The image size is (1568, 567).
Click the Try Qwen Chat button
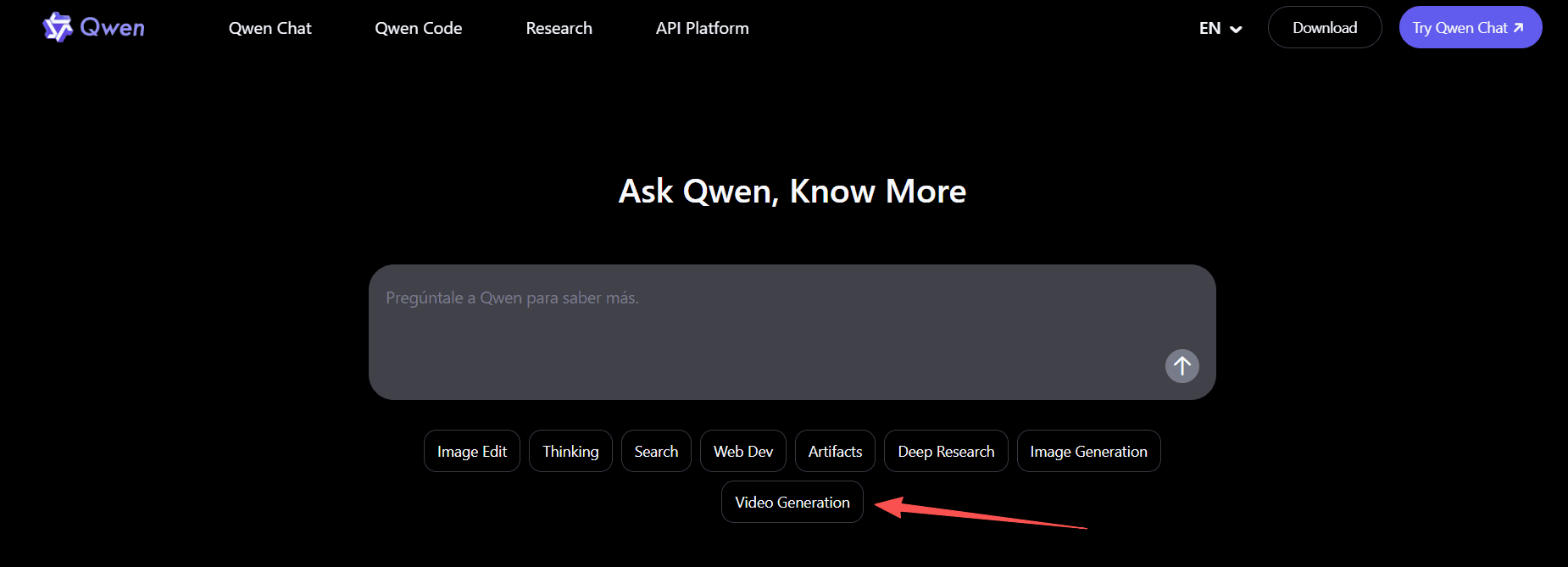point(1471,27)
